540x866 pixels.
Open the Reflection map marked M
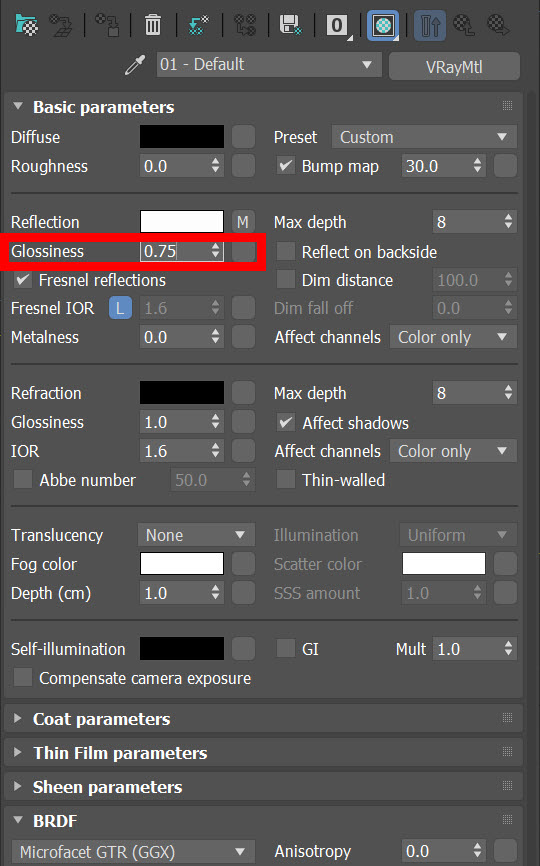click(x=243, y=222)
